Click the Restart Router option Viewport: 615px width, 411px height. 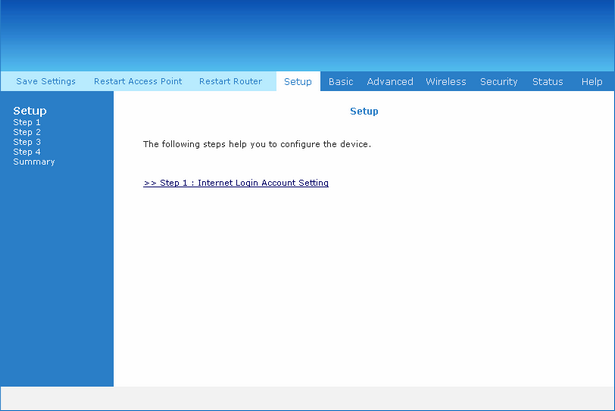click(231, 81)
